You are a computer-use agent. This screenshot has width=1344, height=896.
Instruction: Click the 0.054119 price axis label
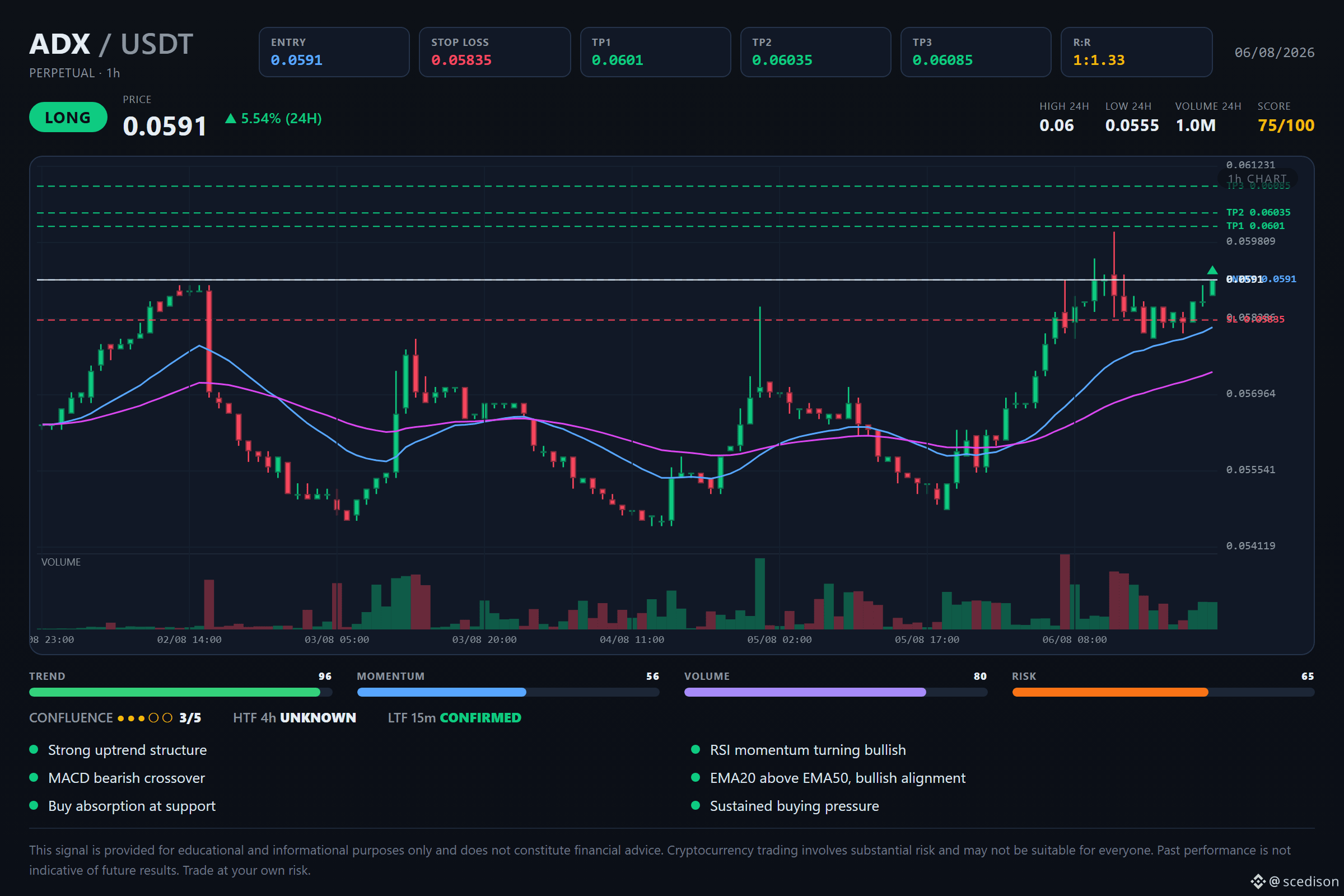(x=1251, y=545)
